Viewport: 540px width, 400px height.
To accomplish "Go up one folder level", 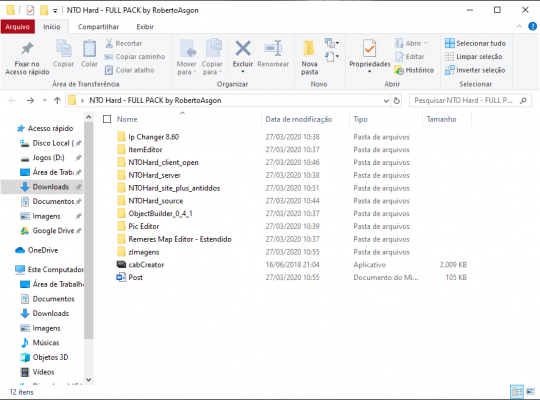I will (x=57, y=101).
